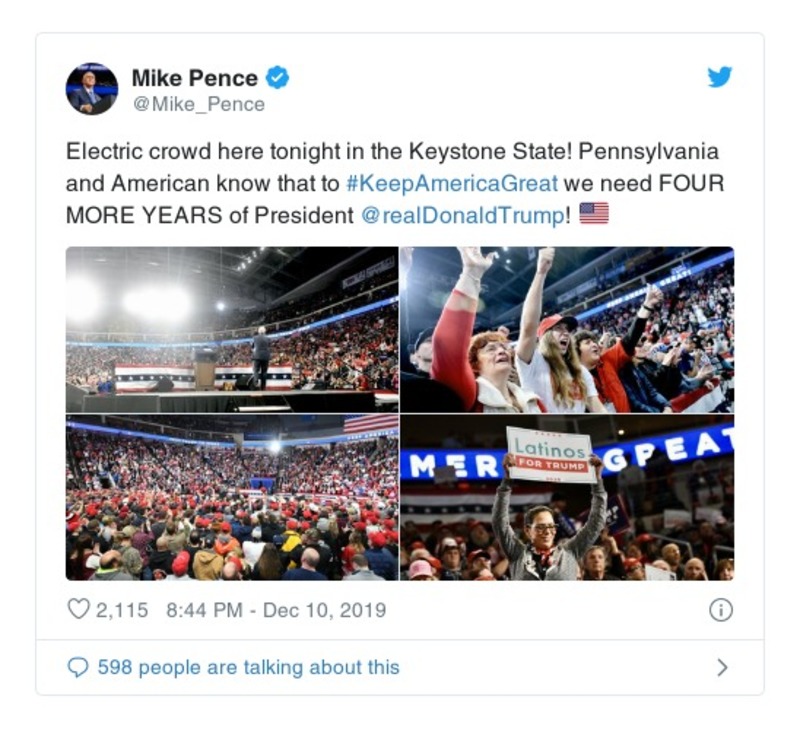
Task: Click the info circle icon
Action: (720, 610)
